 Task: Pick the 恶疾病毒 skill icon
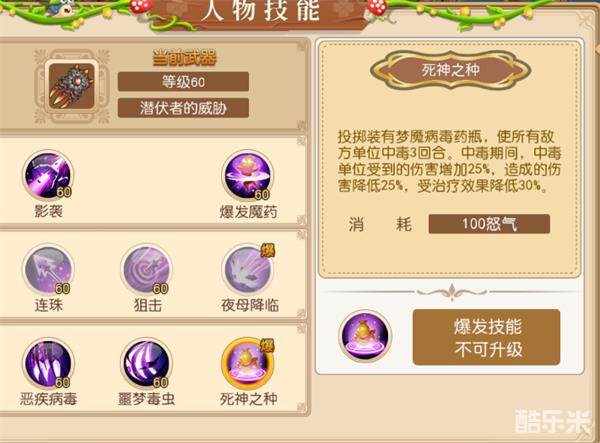48,363
